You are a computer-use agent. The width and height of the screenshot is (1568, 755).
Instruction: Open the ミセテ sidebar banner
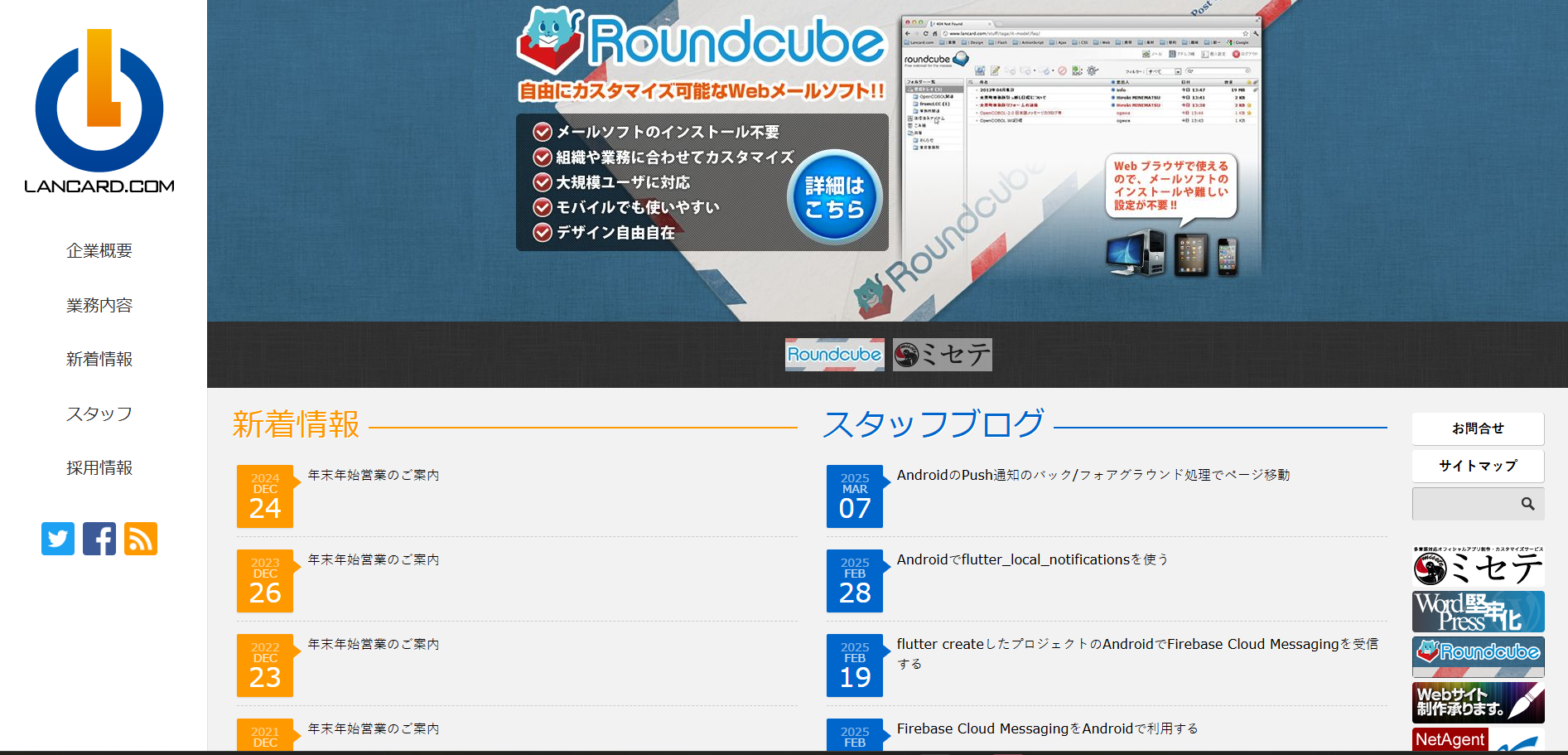[x=1479, y=567]
